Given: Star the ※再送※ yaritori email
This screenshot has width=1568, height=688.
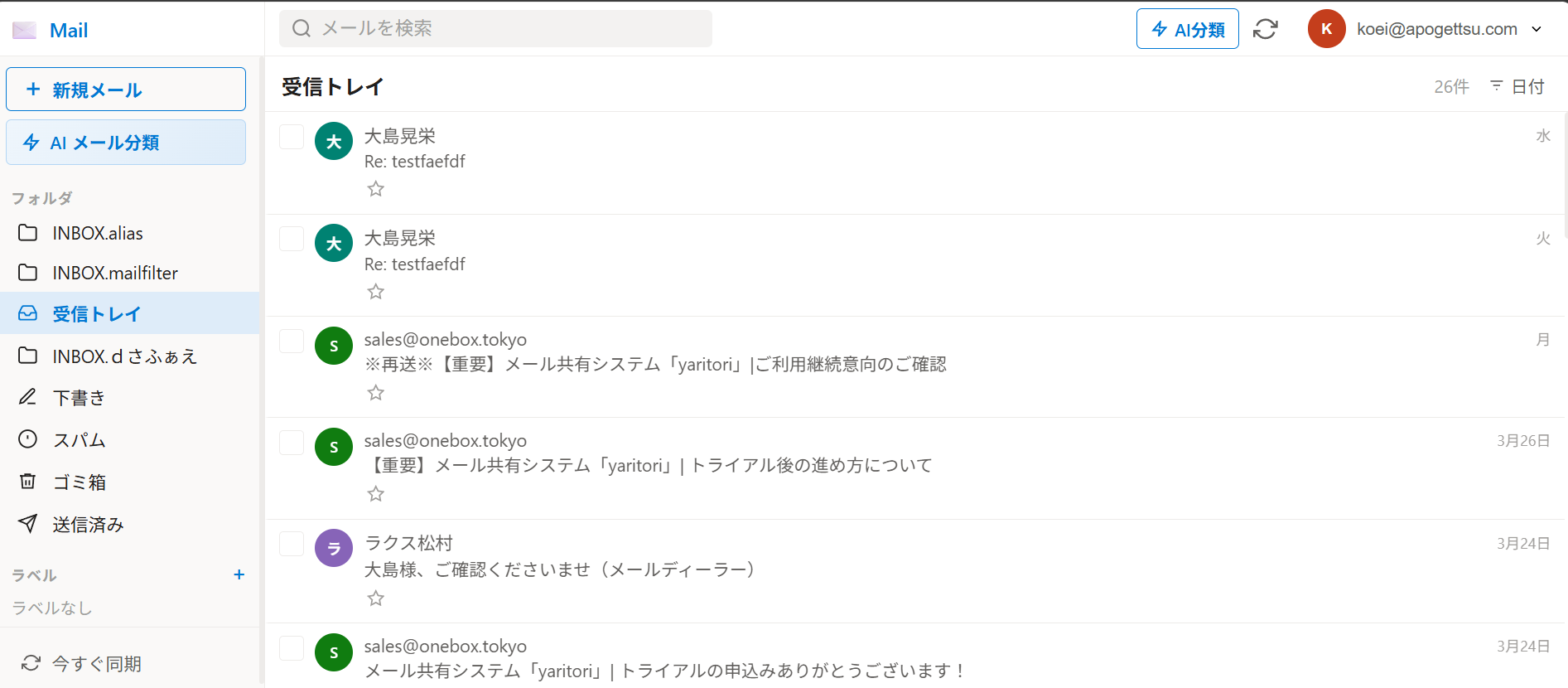Looking at the screenshot, I should pos(375,392).
